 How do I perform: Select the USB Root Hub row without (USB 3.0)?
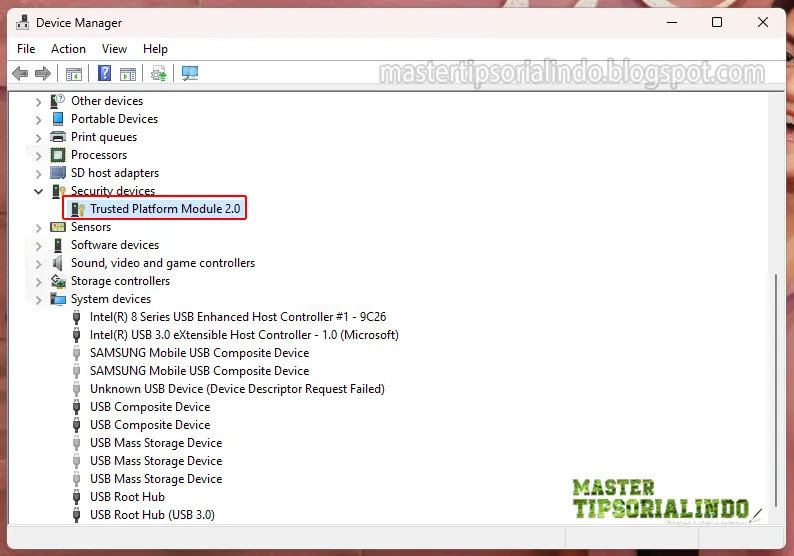click(x=127, y=497)
